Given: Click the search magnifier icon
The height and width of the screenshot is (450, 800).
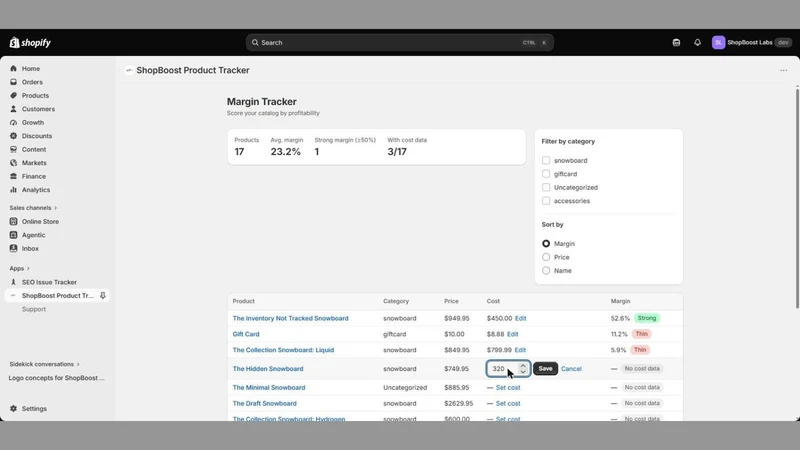Looking at the screenshot, I should click(x=255, y=42).
